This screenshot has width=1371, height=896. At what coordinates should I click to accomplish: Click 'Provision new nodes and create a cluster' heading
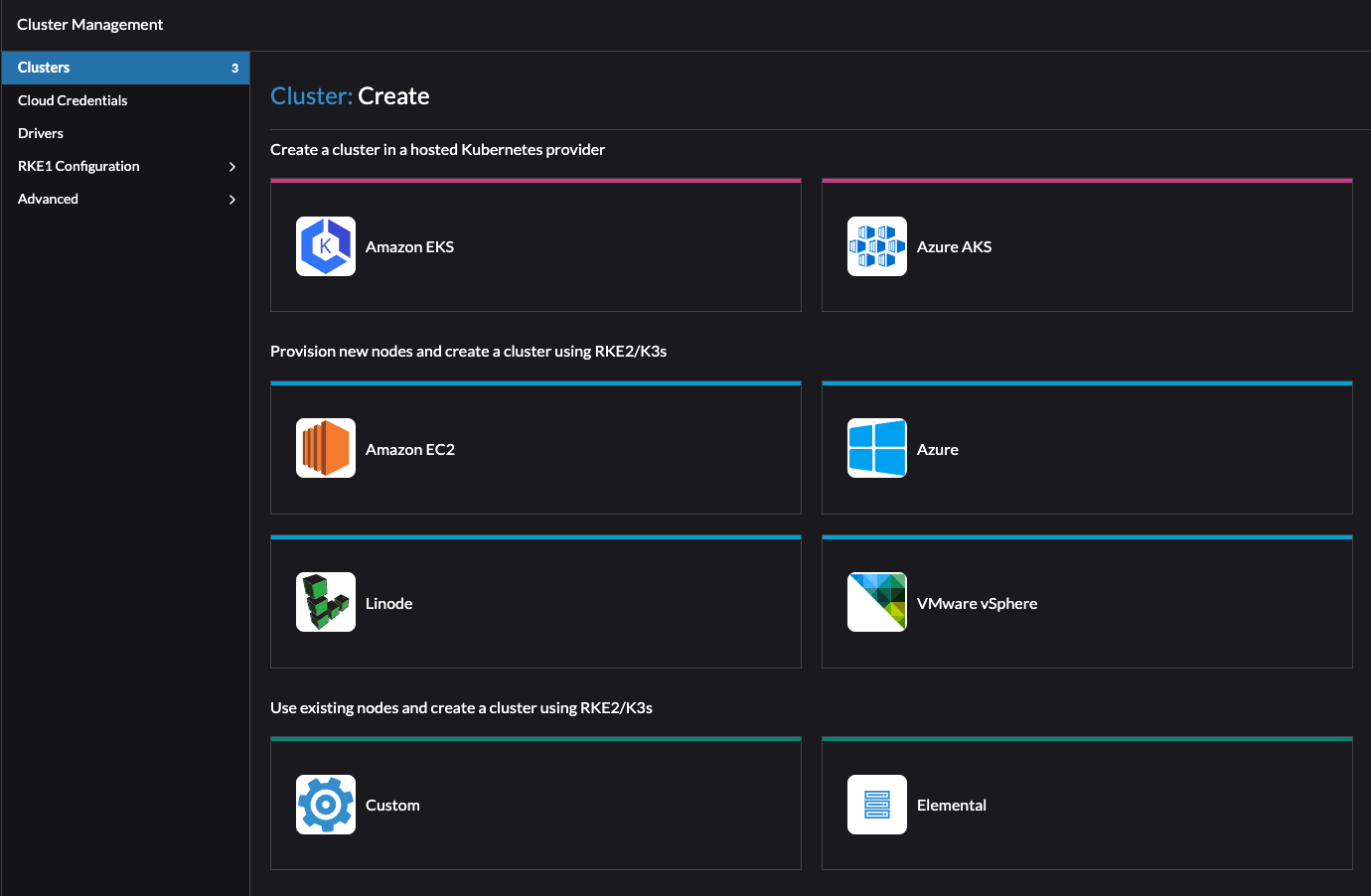point(468,351)
